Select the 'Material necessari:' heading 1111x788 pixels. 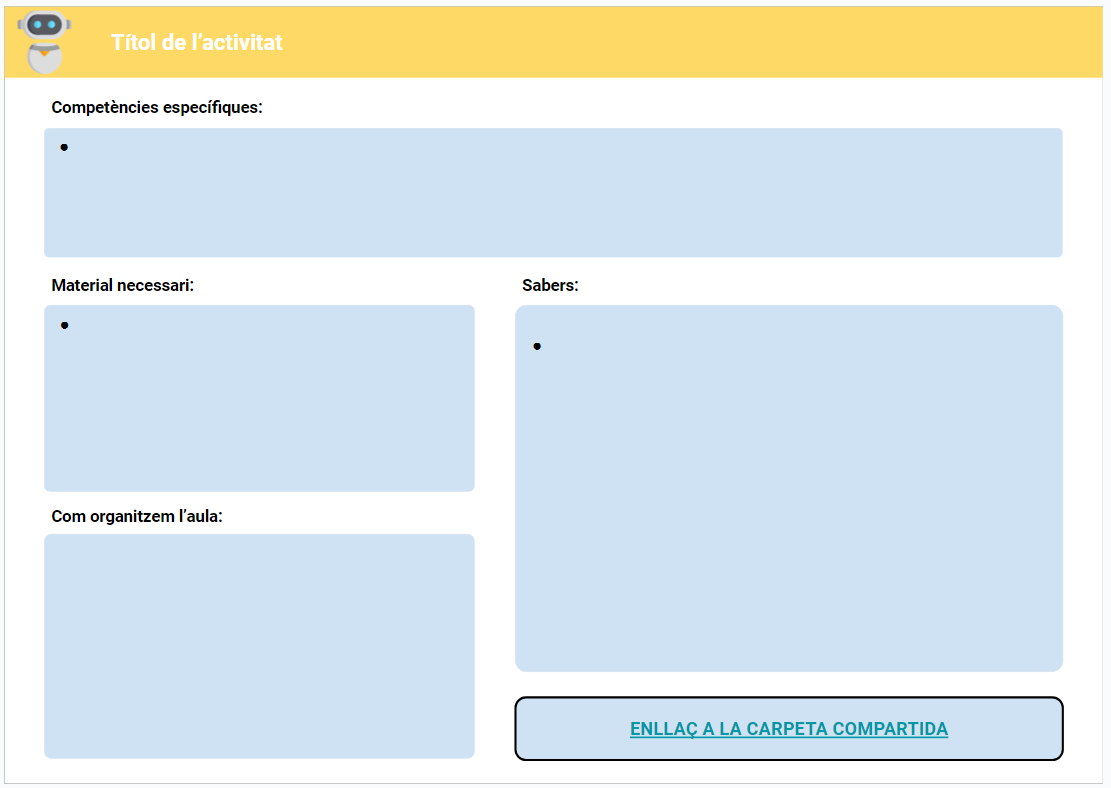coord(122,285)
